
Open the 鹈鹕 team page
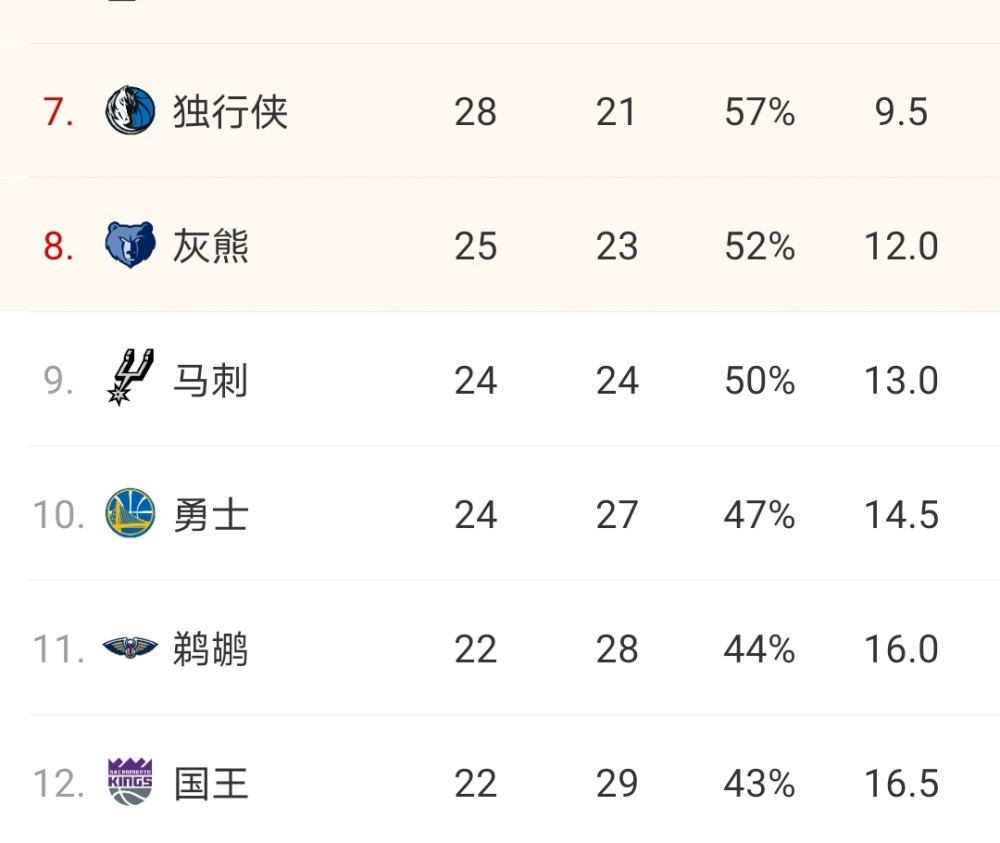coord(210,649)
